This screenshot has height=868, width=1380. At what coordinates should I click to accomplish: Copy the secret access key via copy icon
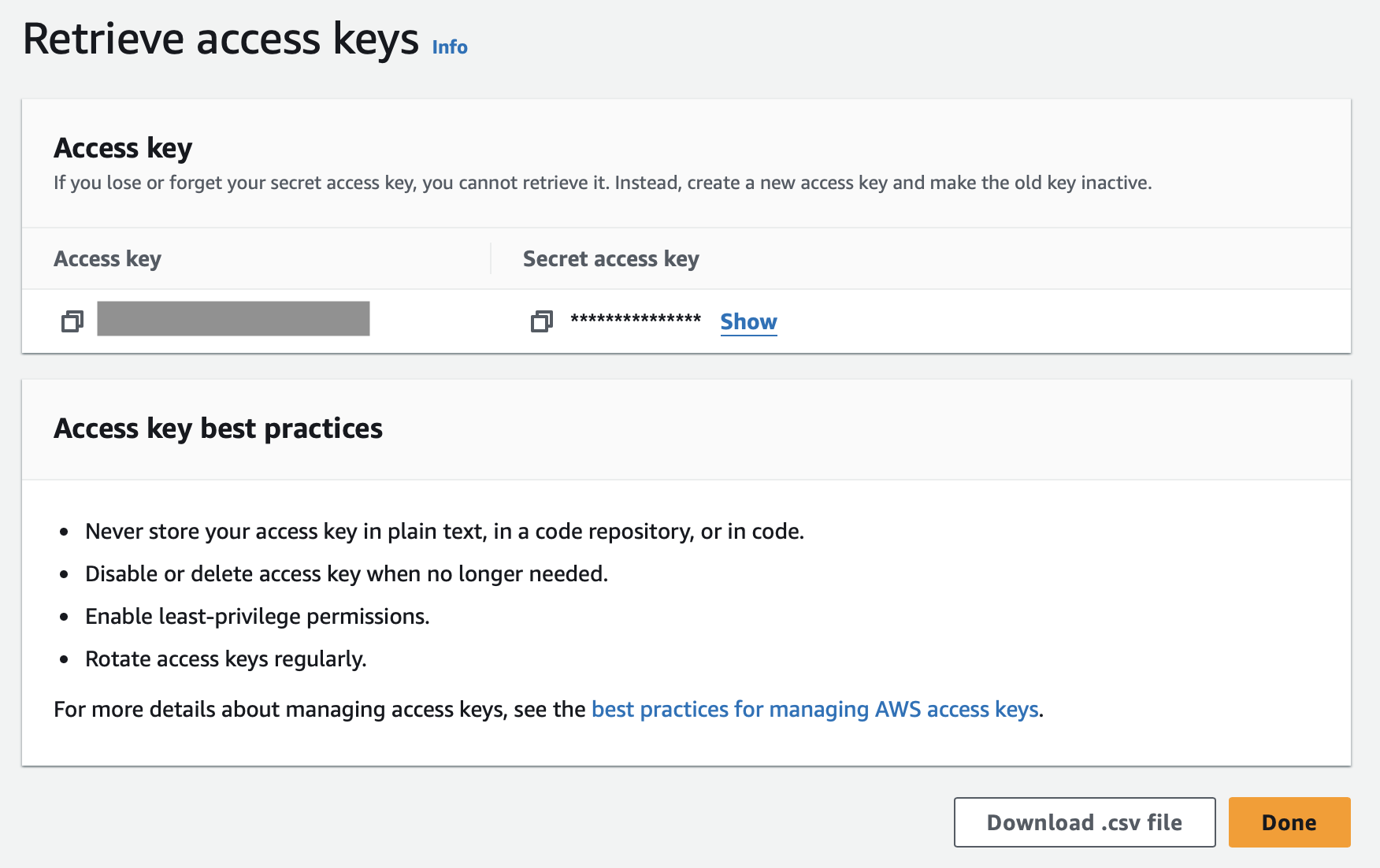542,321
